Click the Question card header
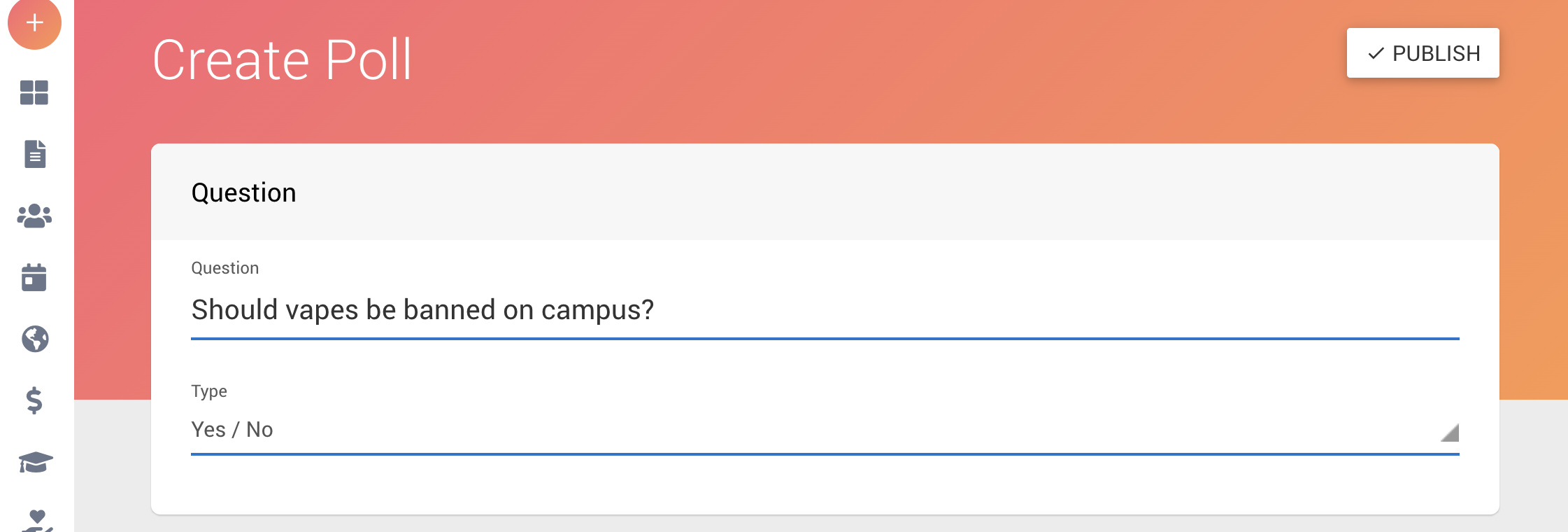Viewport: 1568px width, 532px height. pyautogui.click(x=825, y=192)
